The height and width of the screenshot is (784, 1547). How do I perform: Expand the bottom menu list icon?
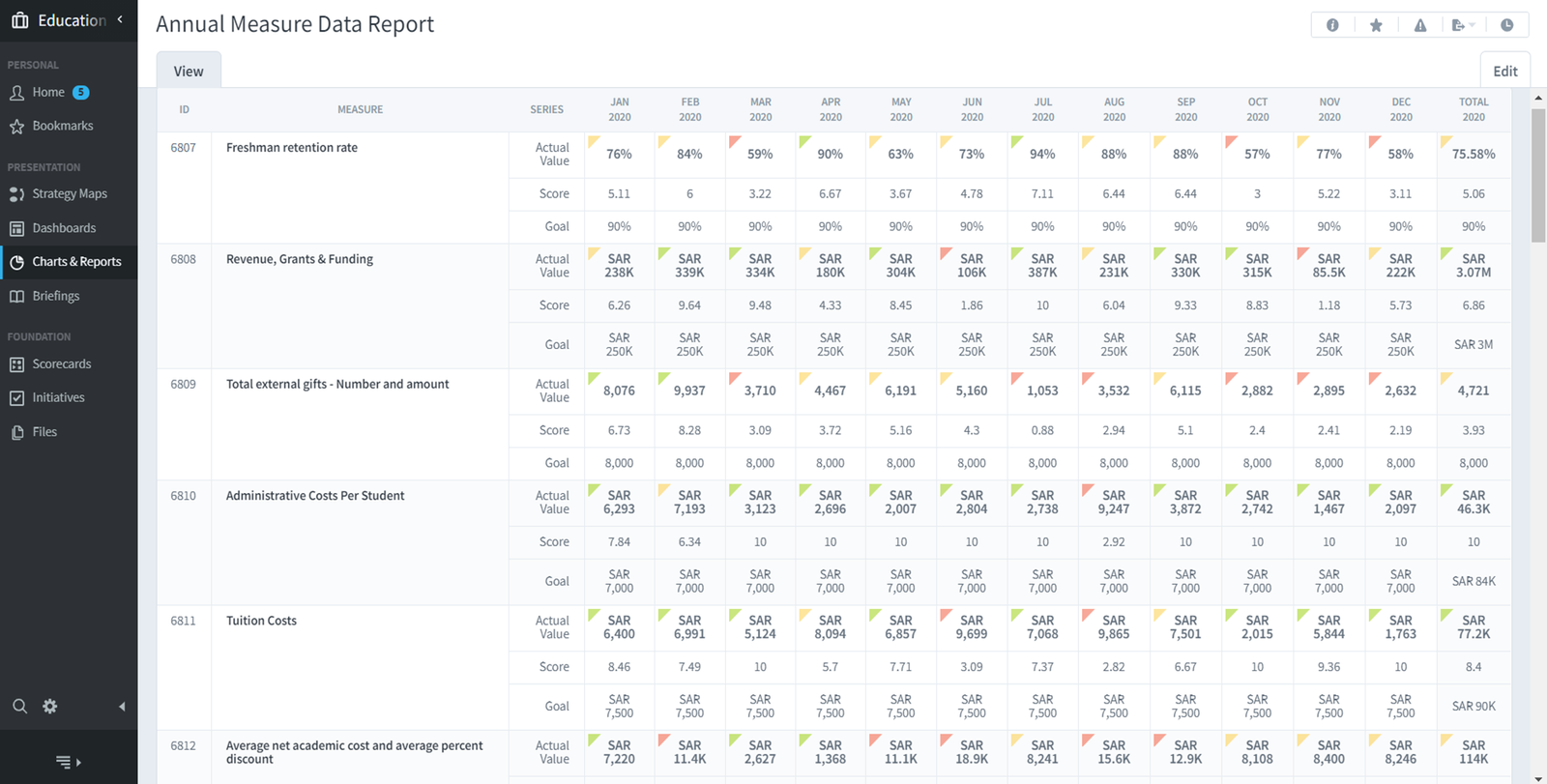(68, 762)
